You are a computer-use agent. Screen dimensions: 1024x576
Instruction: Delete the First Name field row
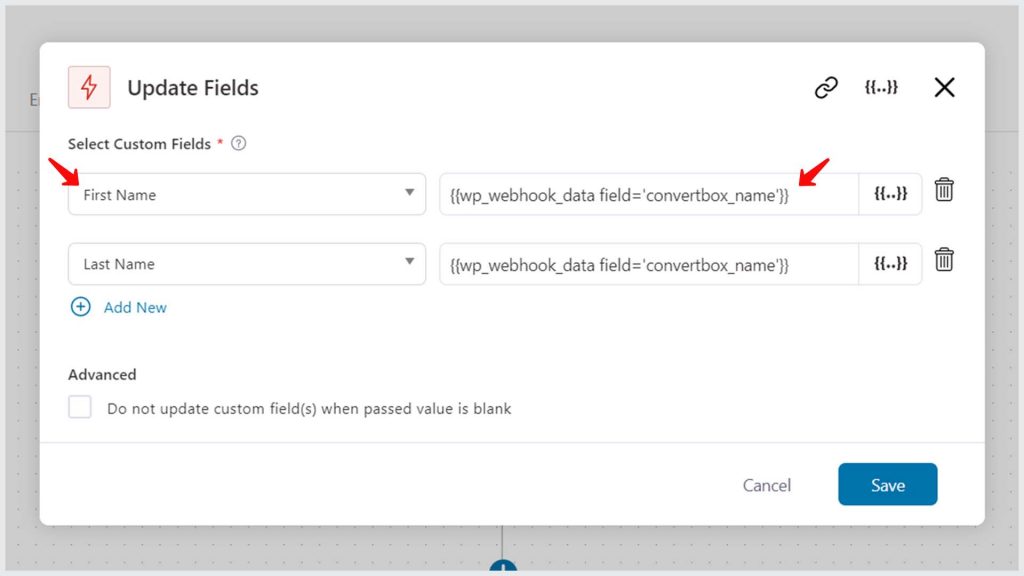click(944, 189)
